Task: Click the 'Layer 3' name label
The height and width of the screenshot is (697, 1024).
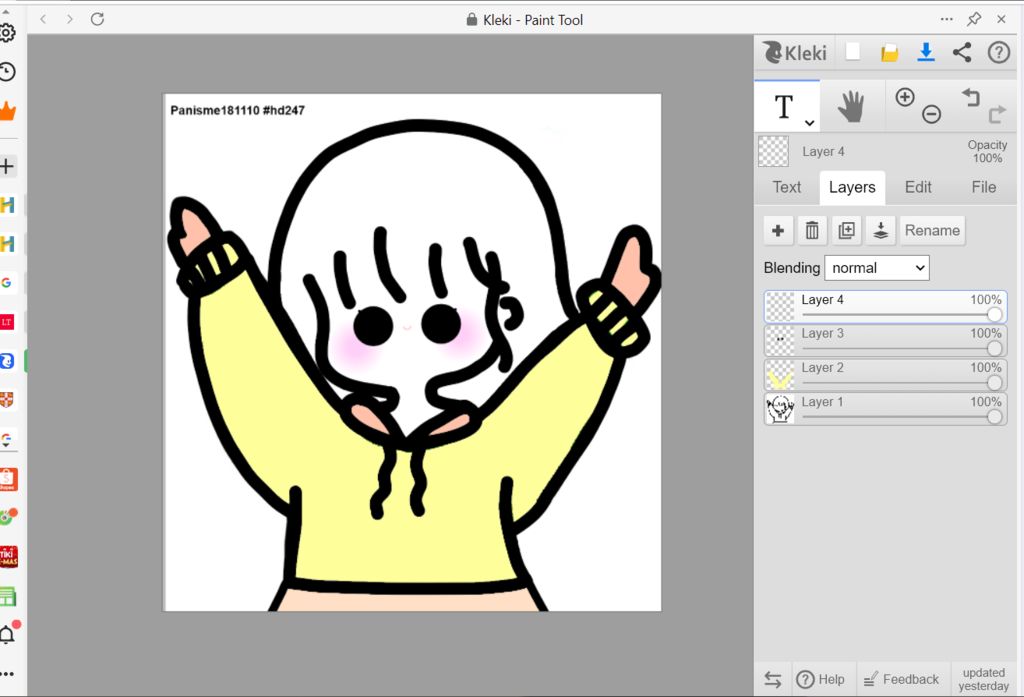Action: (822, 333)
